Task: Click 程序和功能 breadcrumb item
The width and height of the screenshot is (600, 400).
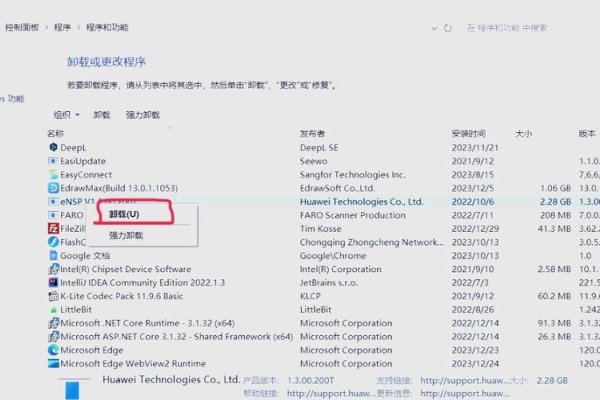Action: tap(107, 27)
